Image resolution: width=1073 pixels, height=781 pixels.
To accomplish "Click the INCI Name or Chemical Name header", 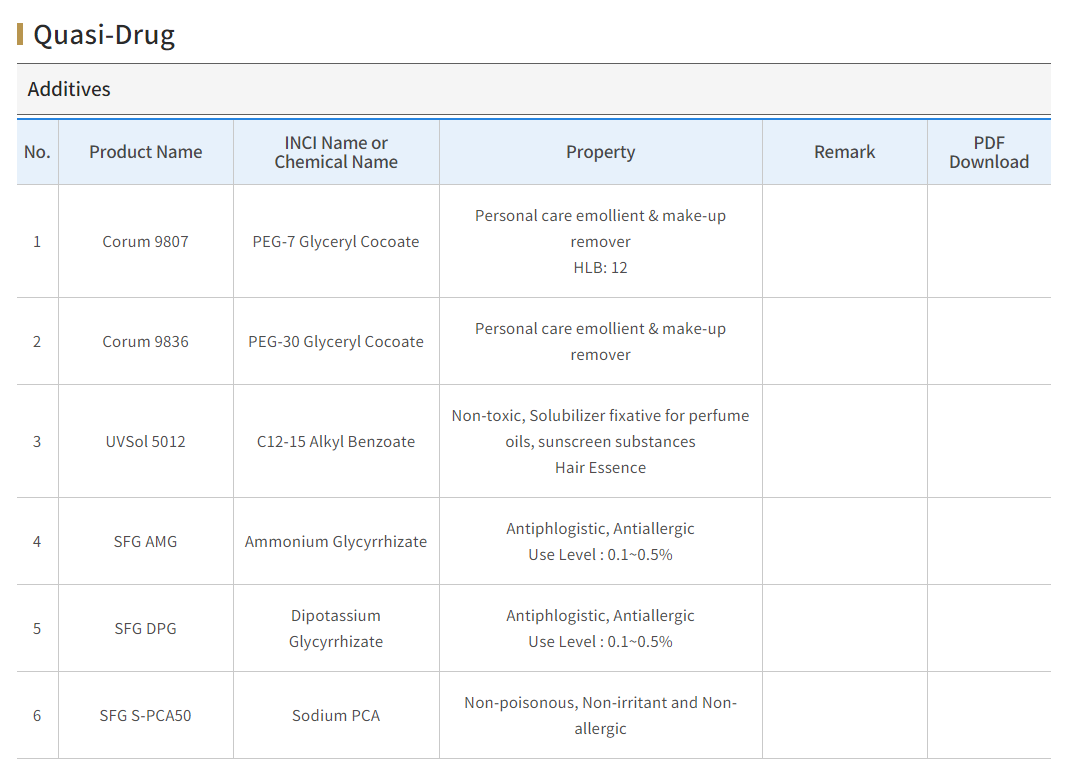I will coord(336,152).
